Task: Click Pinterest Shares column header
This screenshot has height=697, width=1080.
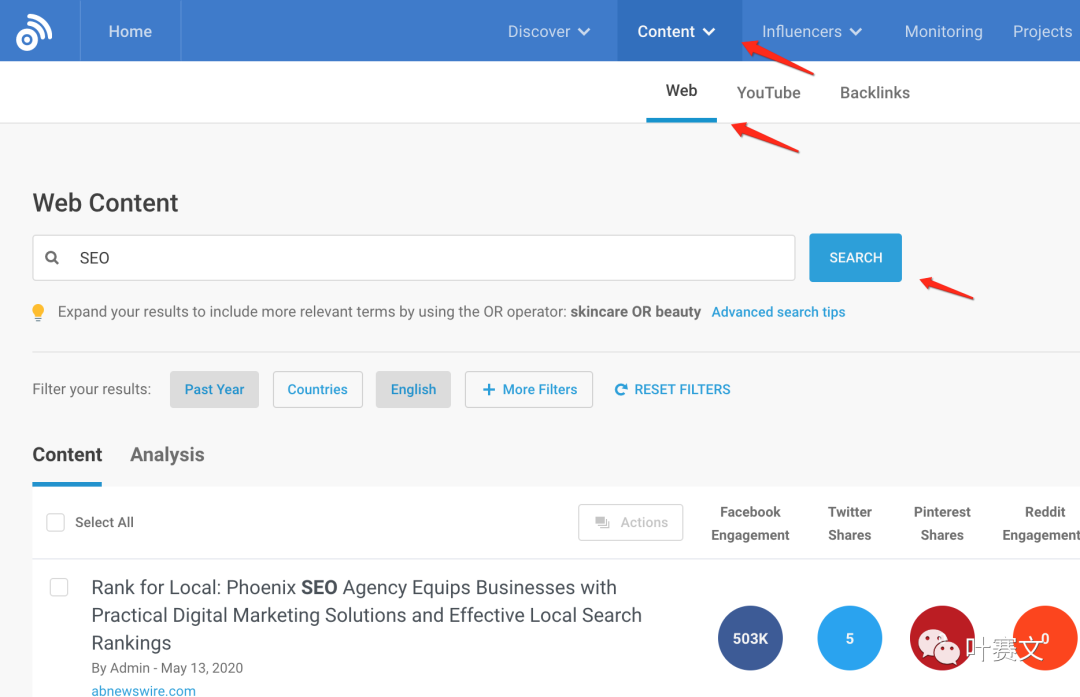Action: (x=942, y=523)
